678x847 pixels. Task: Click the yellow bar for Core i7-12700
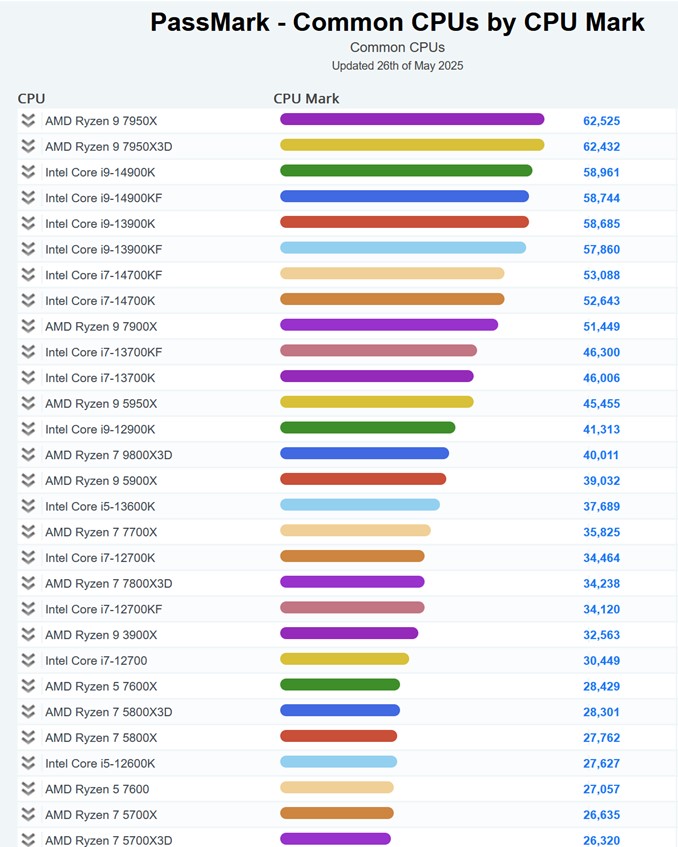345,658
